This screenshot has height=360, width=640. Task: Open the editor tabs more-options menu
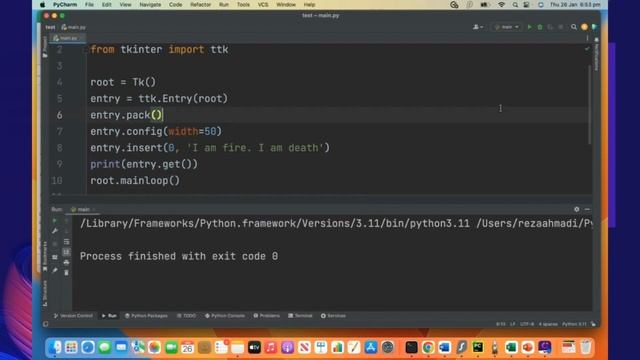point(587,38)
